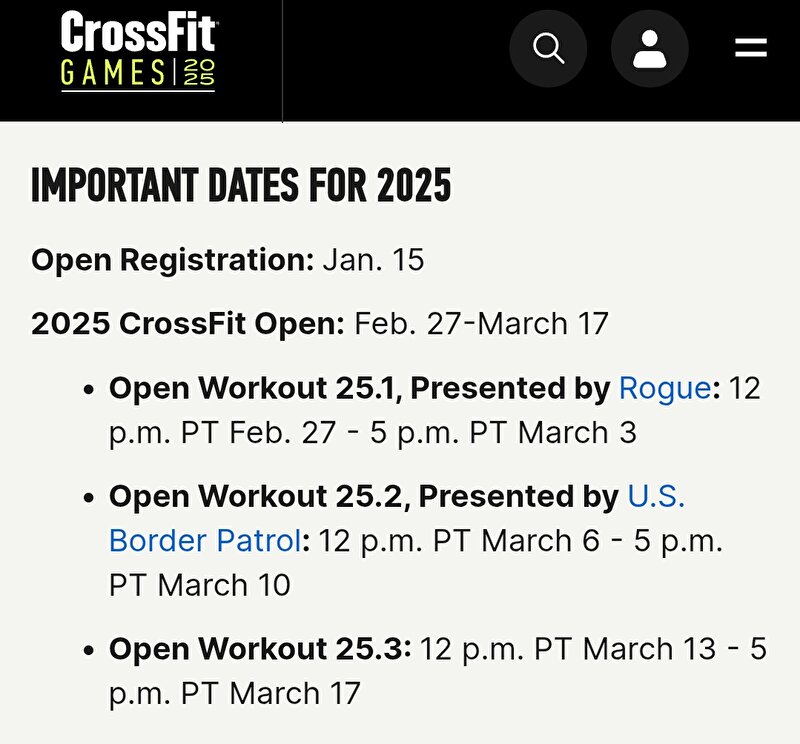This screenshot has height=744, width=800.
Task: Expand the hamburger navigation menu
Action: pos(751,48)
